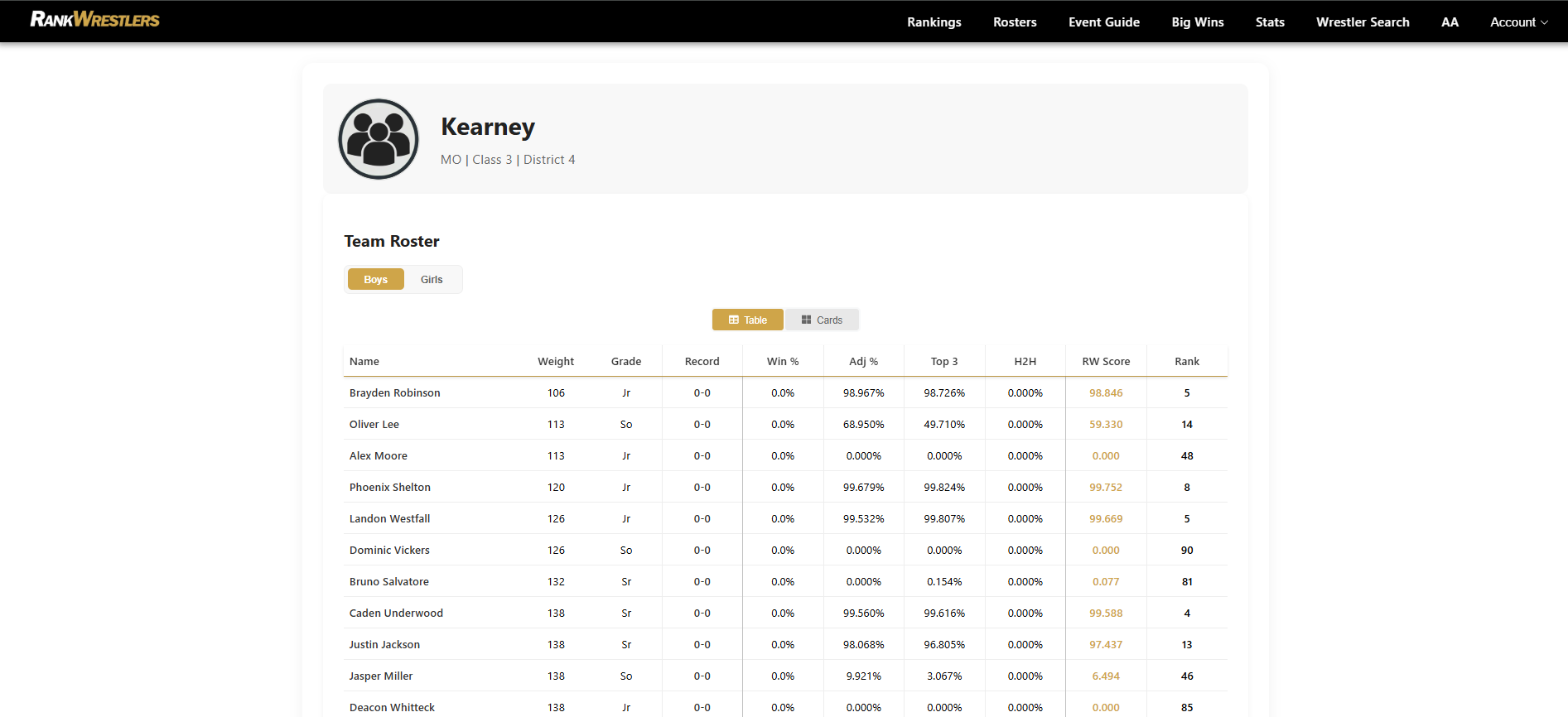
Task: Switch roster to Cards view
Action: click(822, 320)
